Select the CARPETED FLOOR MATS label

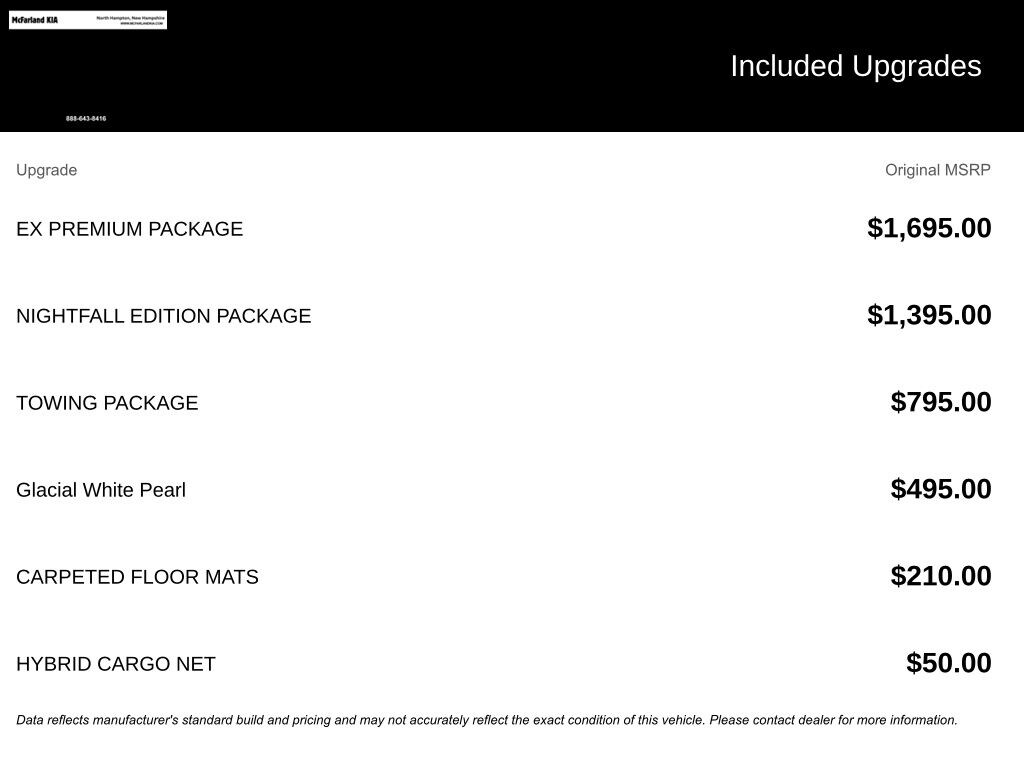(137, 577)
